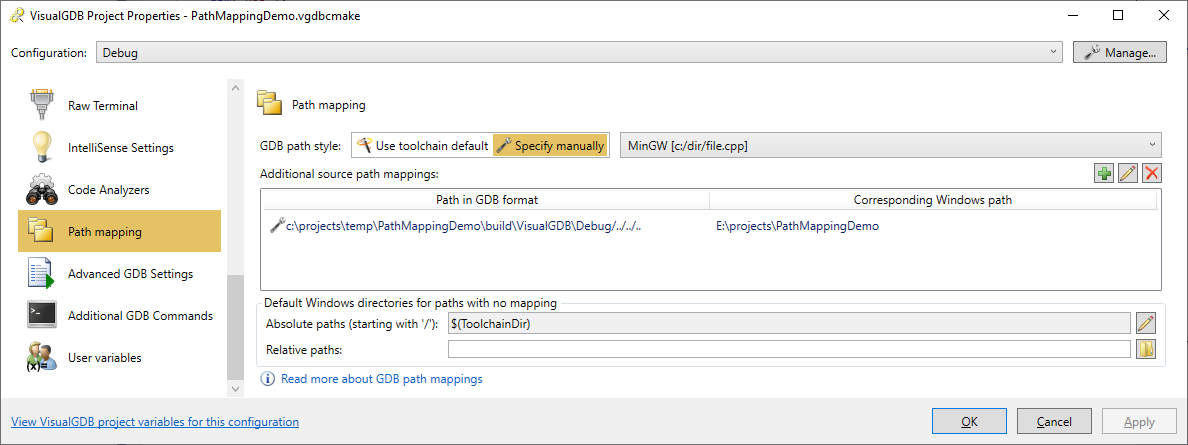The width and height of the screenshot is (1188, 445).
Task: Open the Configuration Debug dropdown
Action: tap(580, 53)
